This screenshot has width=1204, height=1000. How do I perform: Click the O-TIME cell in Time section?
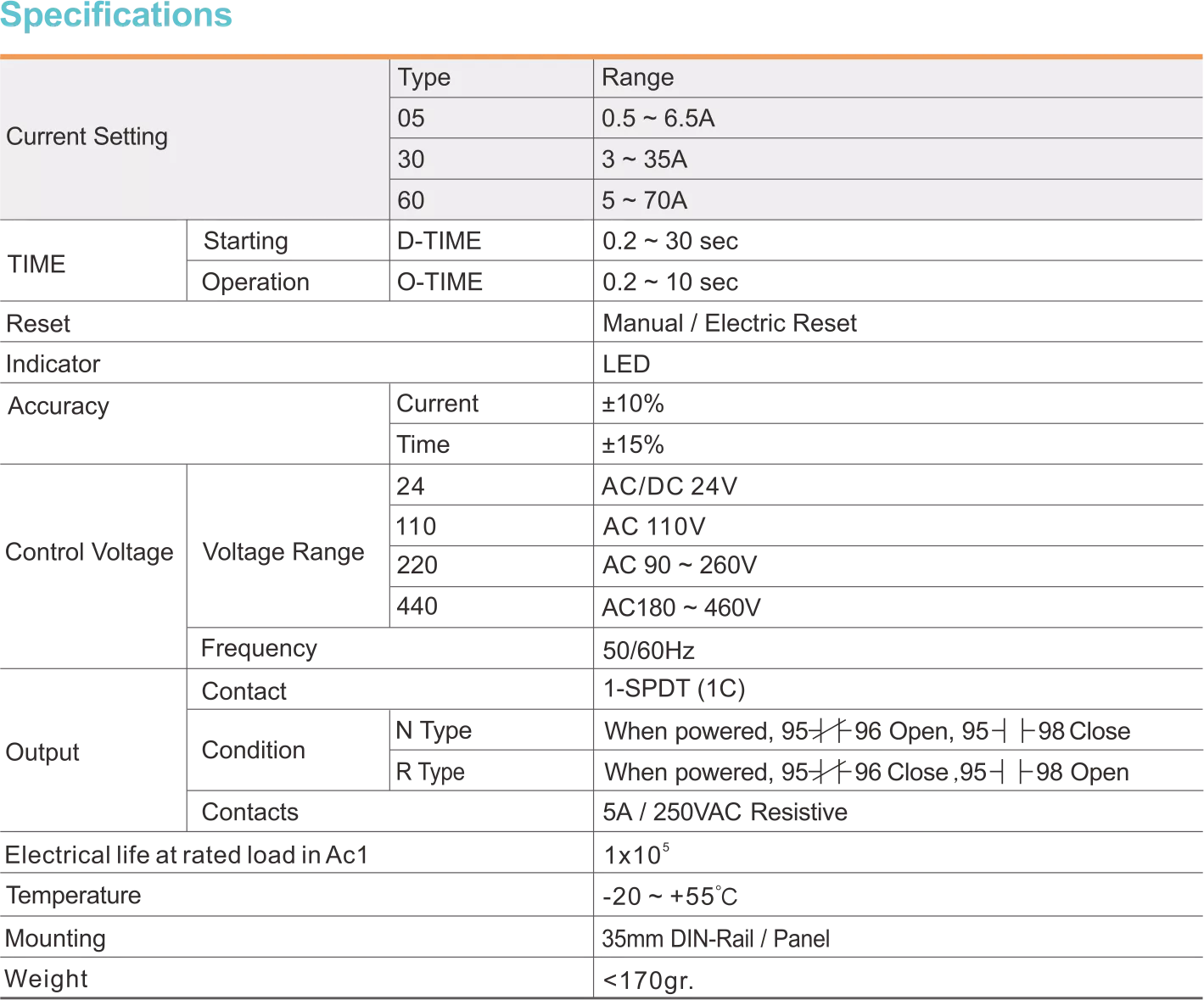(x=440, y=282)
